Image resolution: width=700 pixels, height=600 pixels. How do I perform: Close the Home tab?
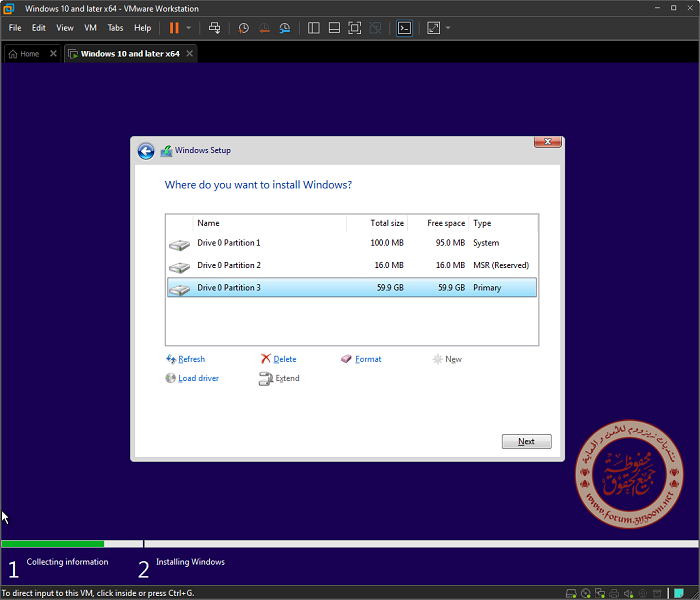tap(53, 54)
